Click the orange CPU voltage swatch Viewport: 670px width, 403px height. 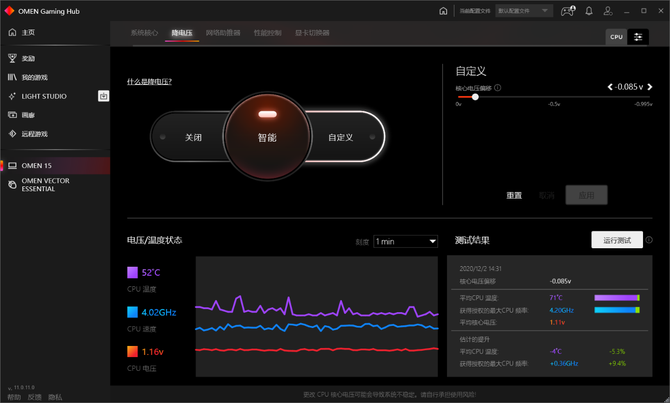click(132, 351)
